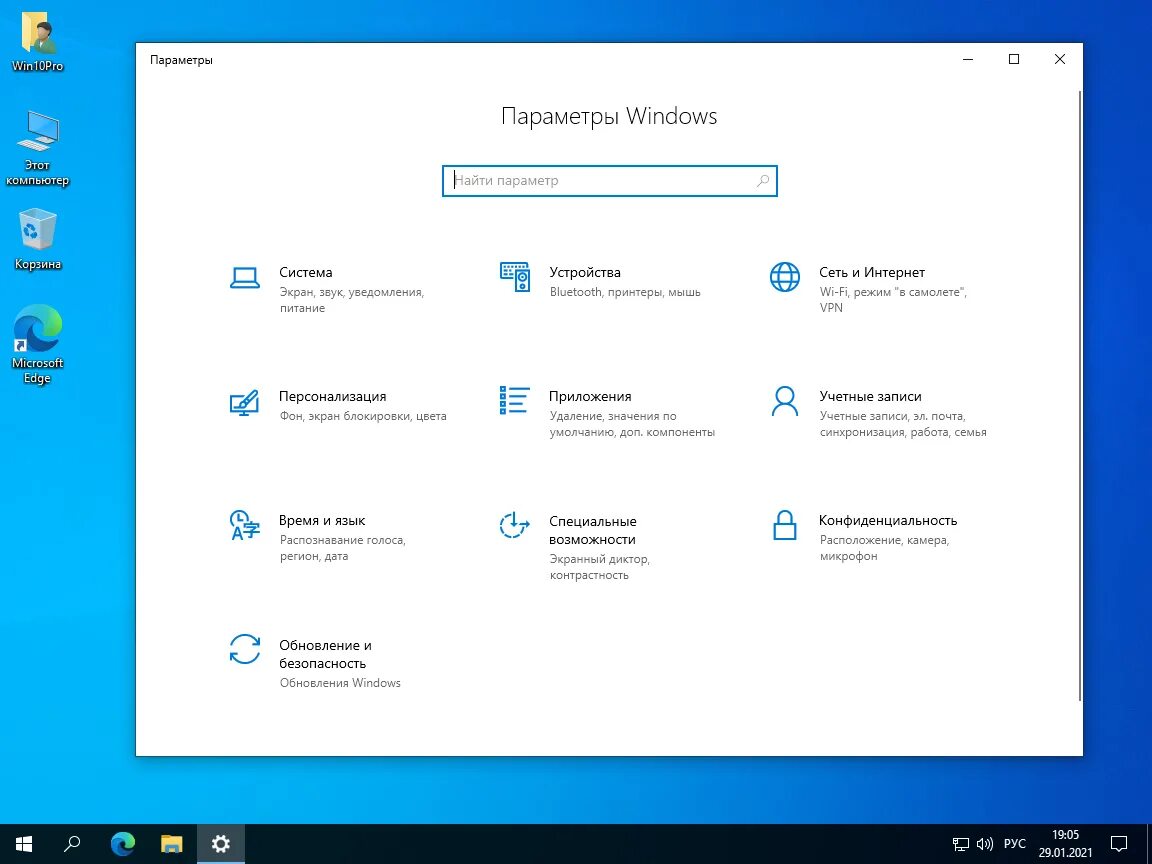The image size is (1152, 864).
Task: Open the Специальные возможности title
Action: [592, 530]
